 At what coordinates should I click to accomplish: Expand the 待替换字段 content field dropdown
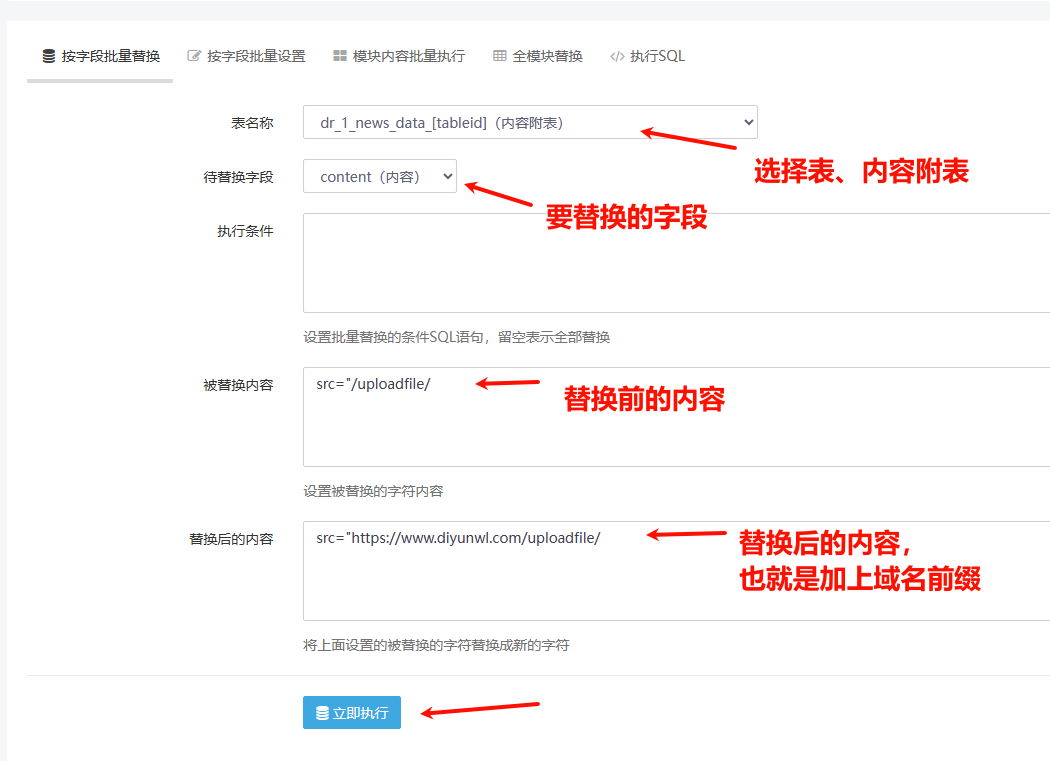(x=380, y=176)
